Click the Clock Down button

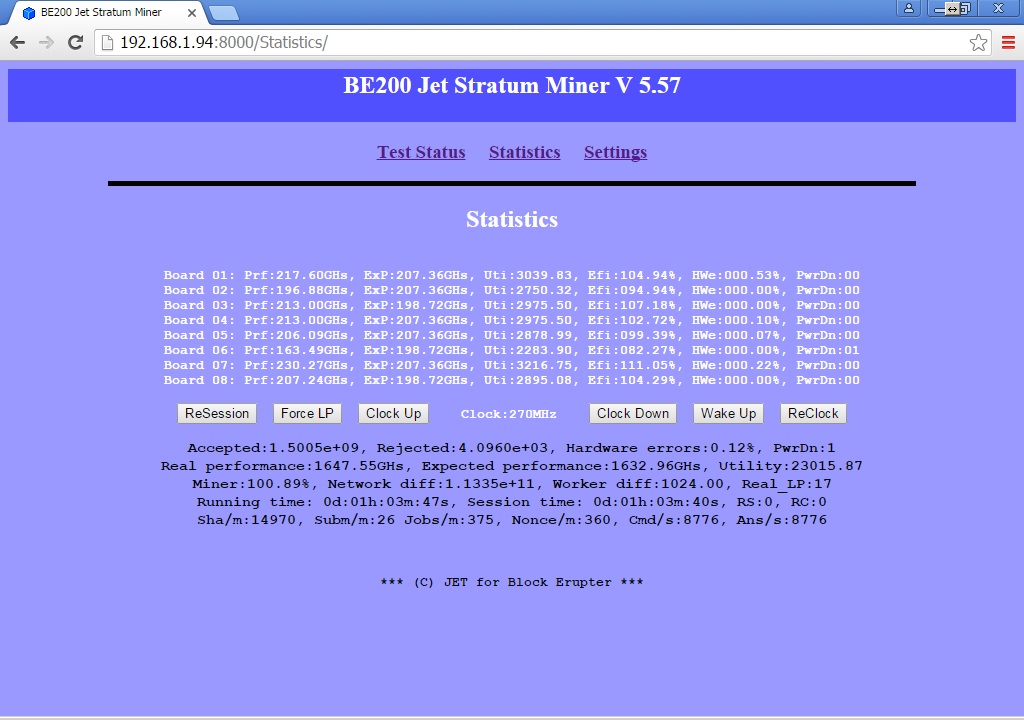click(x=633, y=414)
